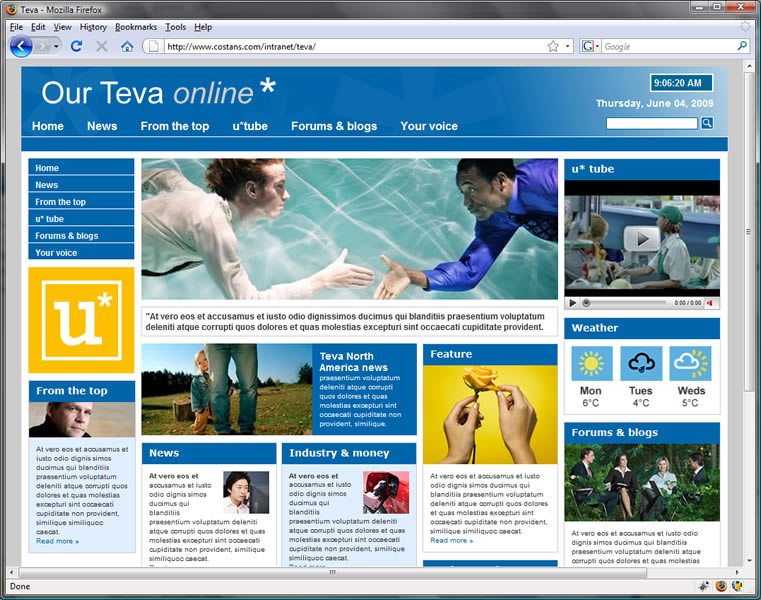Image resolution: width=761 pixels, height=600 pixels.
Task: Select Your voice in the left sidebar
Action: coord(81,252)
